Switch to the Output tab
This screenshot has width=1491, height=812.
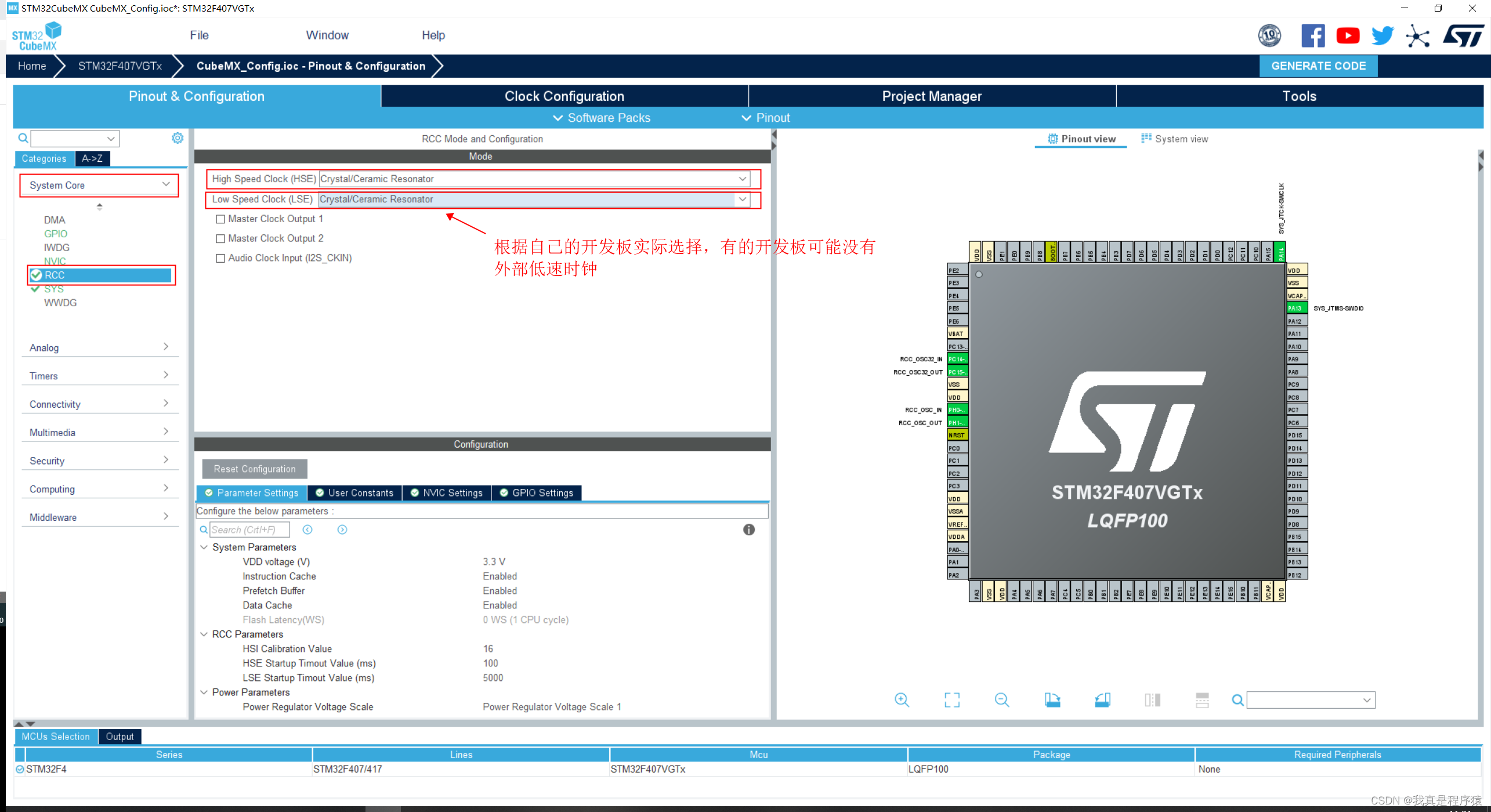point(120,737)
